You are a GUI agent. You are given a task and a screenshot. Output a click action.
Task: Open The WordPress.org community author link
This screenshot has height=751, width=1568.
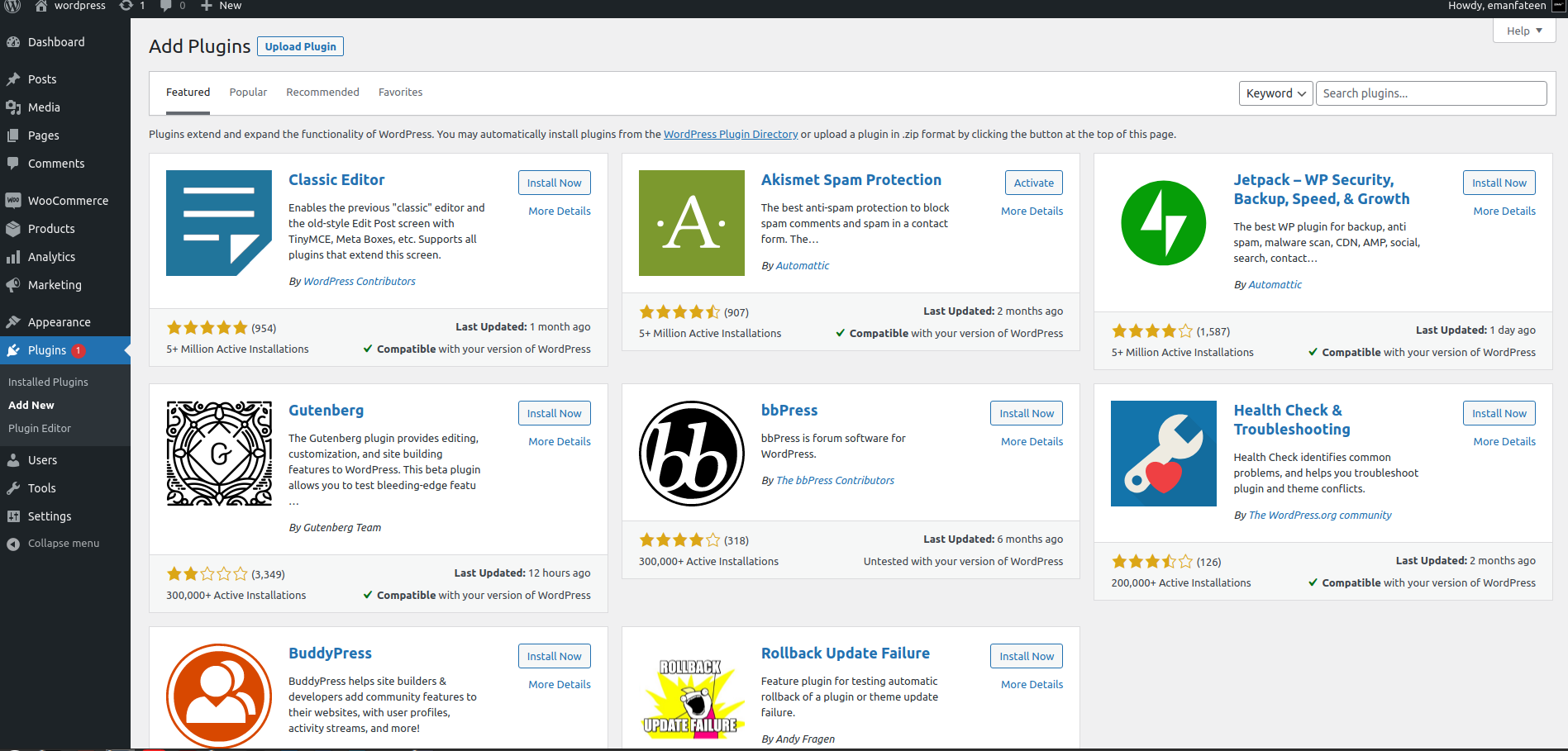point(1320,516)
